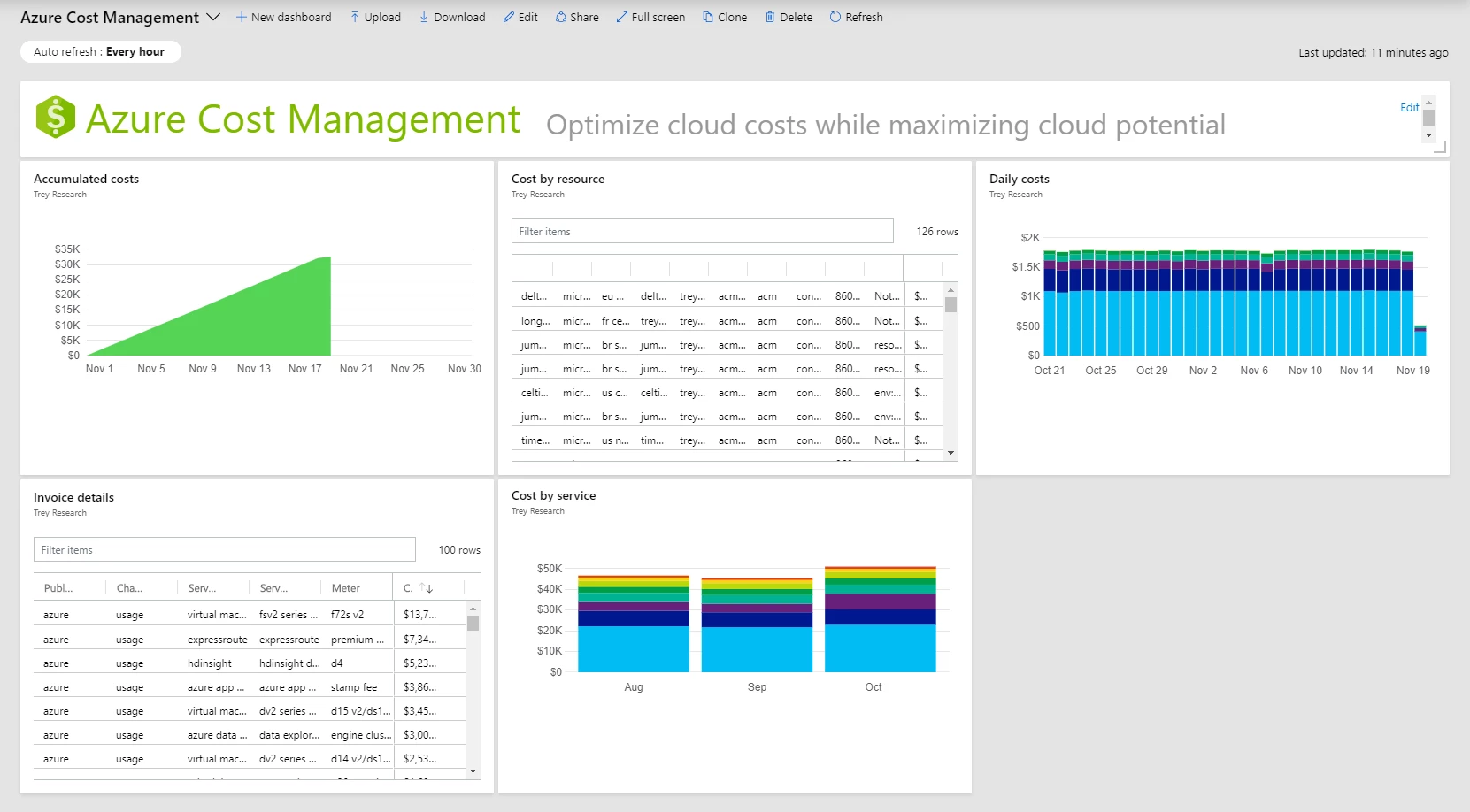Click the f72s v2 meter cell

[x=347, y=614]
